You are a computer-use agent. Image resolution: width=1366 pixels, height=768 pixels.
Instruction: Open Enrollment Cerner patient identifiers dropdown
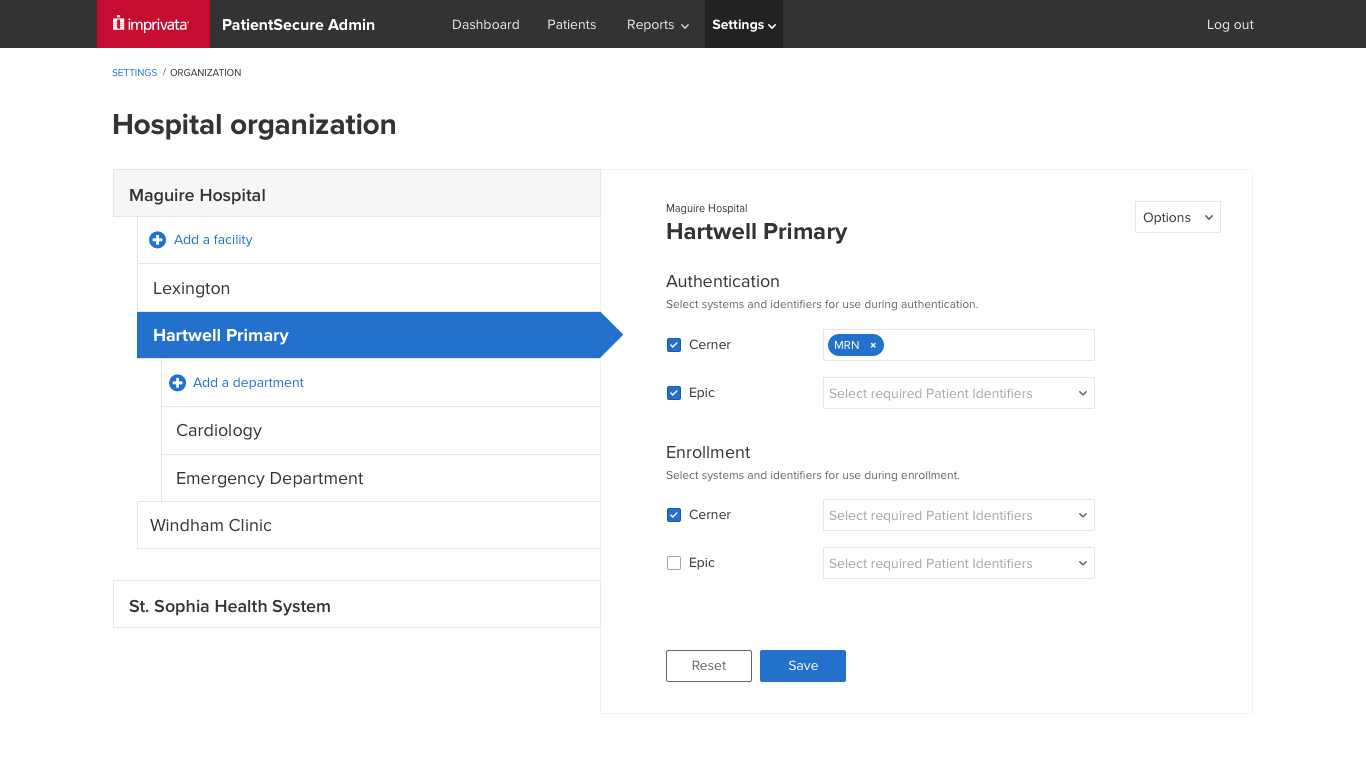coord(959,515)
